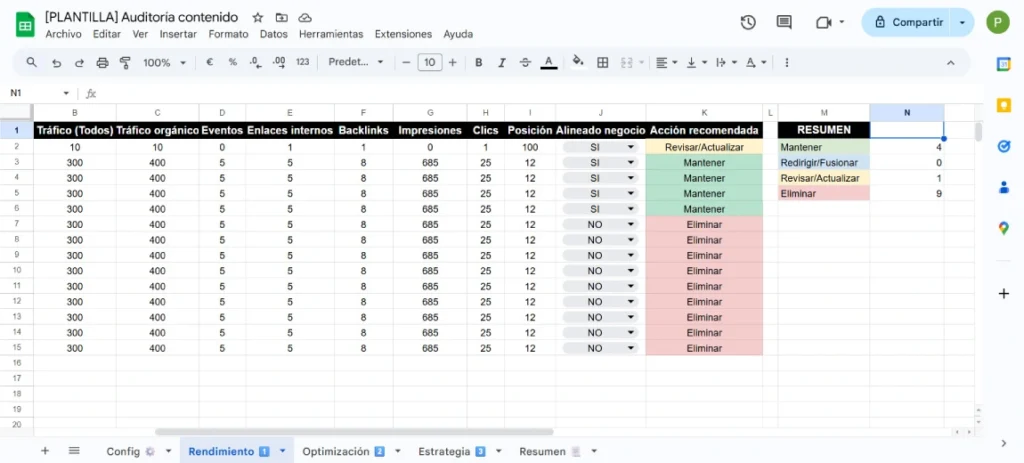Toggle strikethrough formatting

525,63
